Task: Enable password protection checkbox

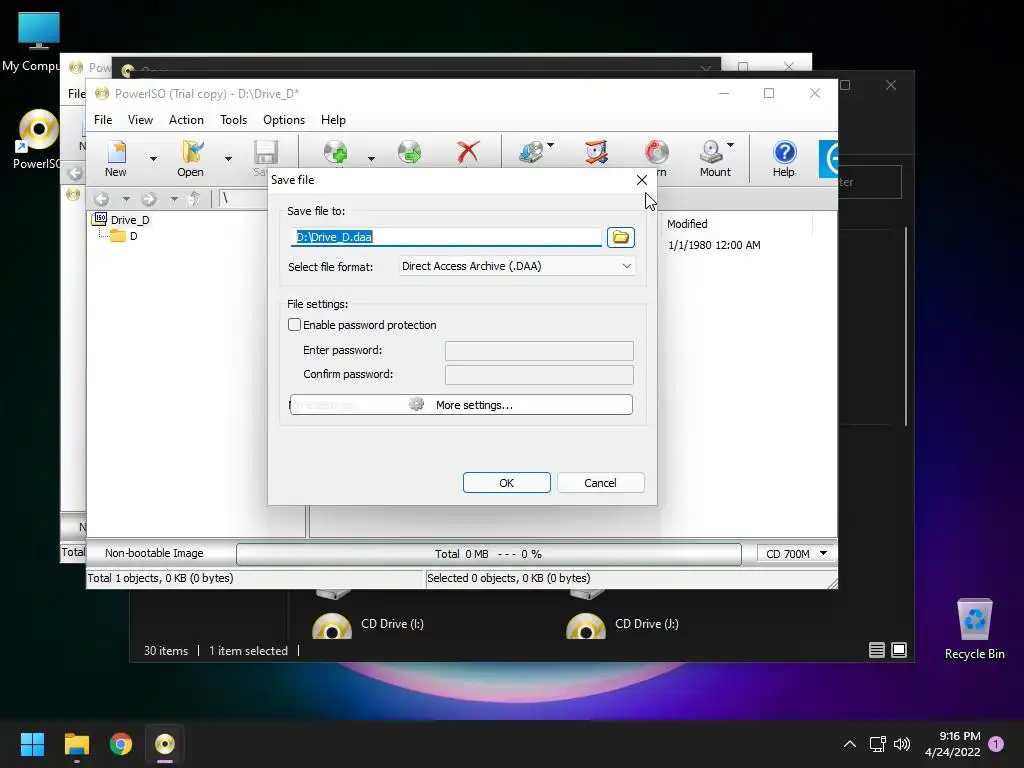Action: tap(295, 325)
